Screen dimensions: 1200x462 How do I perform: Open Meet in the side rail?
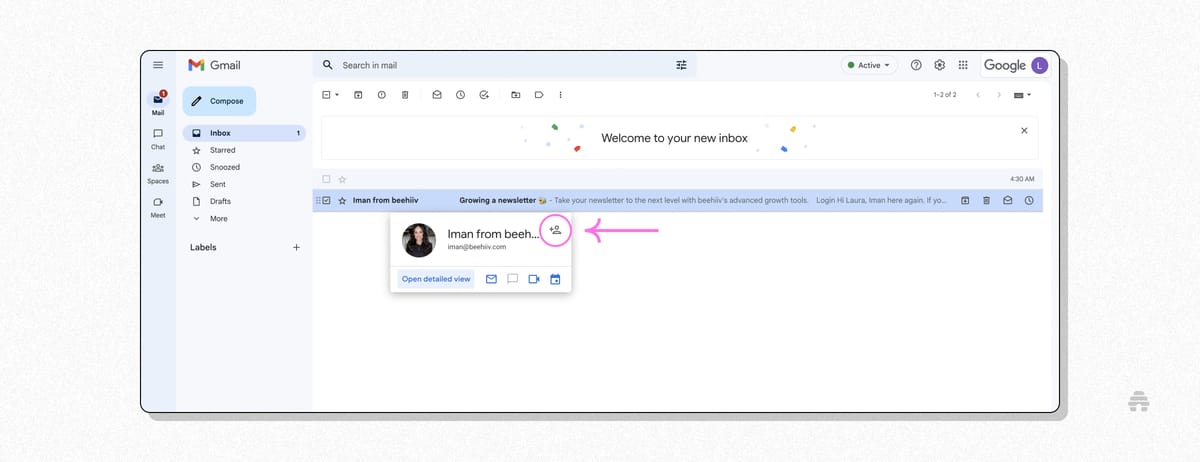(158, 206)
